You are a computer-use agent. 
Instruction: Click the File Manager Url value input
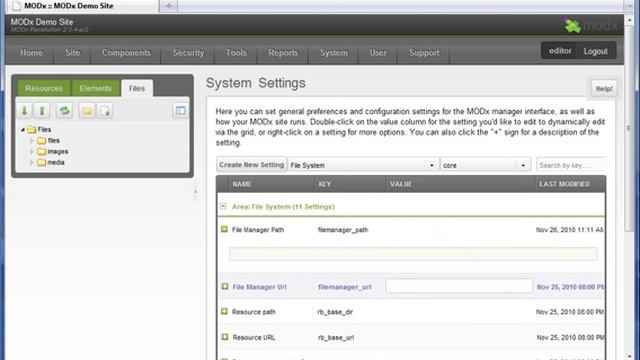(459, 286)
